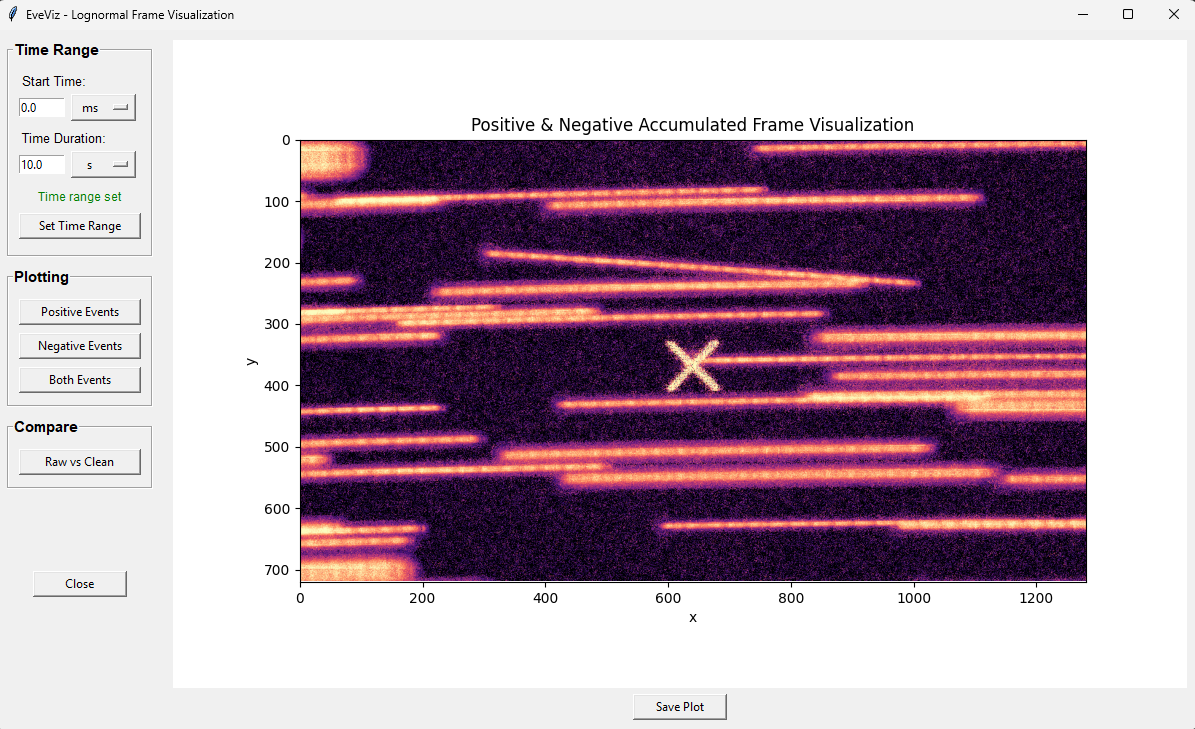This screenshot has height=729, width=1195.
Task: Select the Time Duration input showing 10.0
Action: pyautogui.click(x=40, y=164)
